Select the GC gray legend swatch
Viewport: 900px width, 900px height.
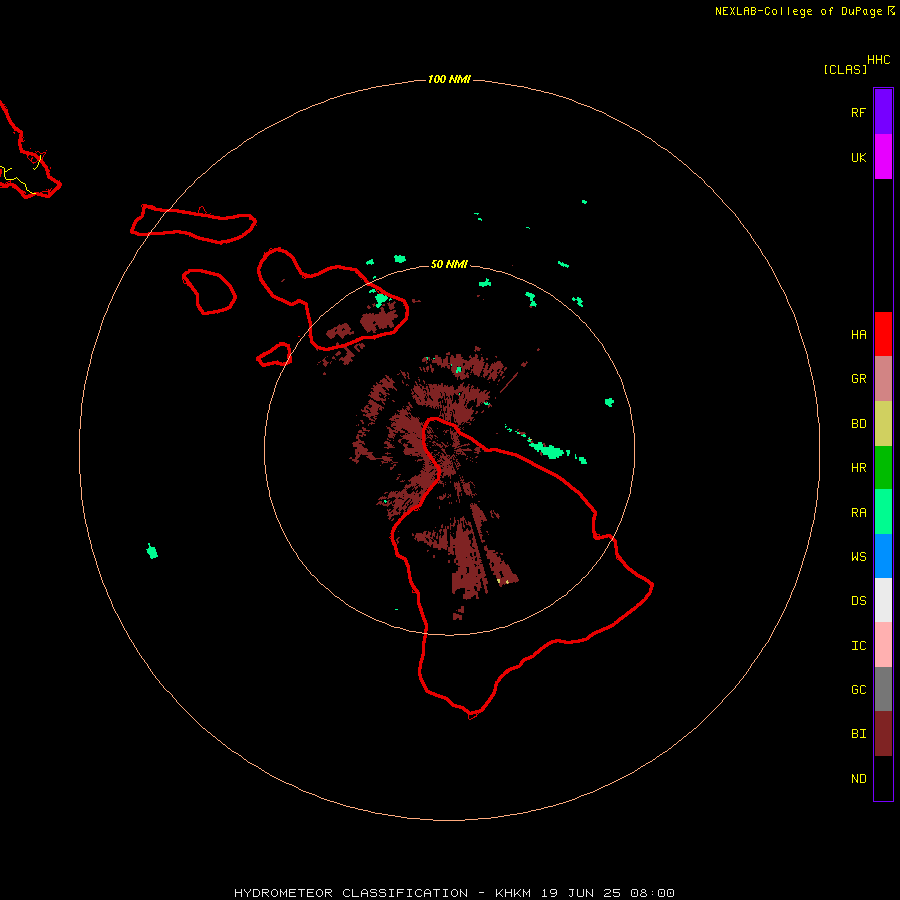click(883, 689)
